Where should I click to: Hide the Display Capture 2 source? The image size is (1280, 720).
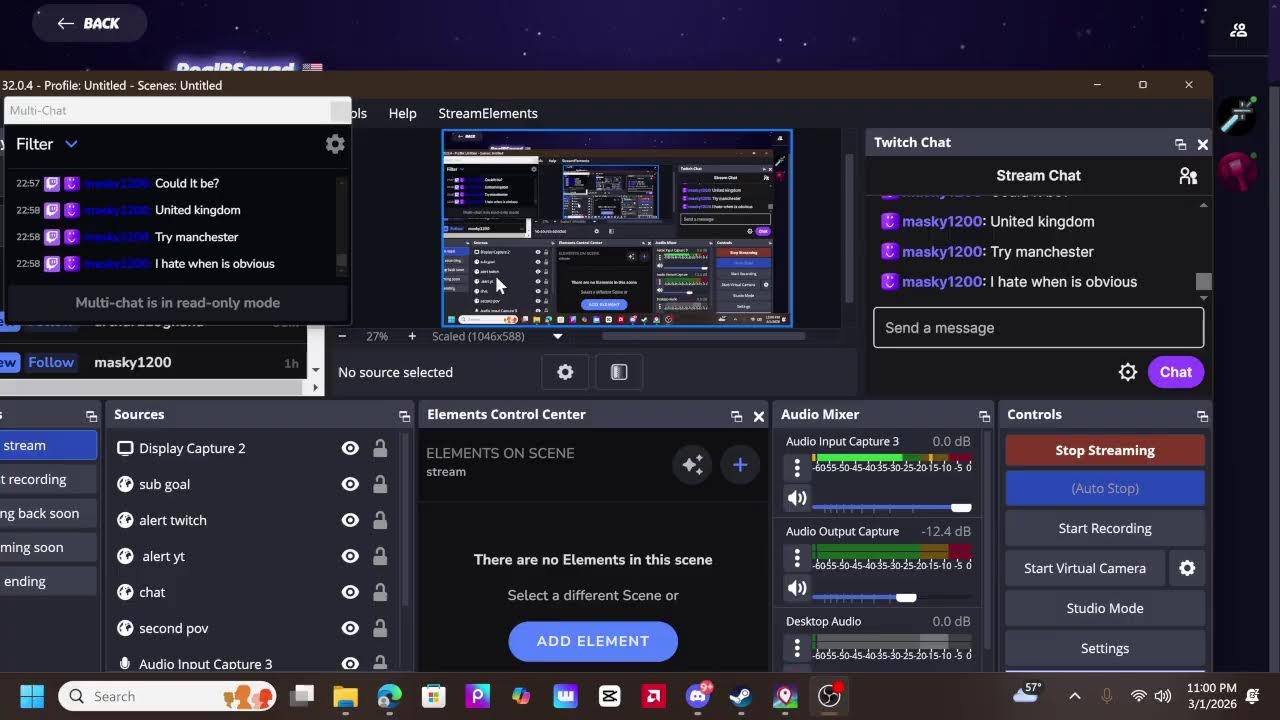click(x=350, y=448)
